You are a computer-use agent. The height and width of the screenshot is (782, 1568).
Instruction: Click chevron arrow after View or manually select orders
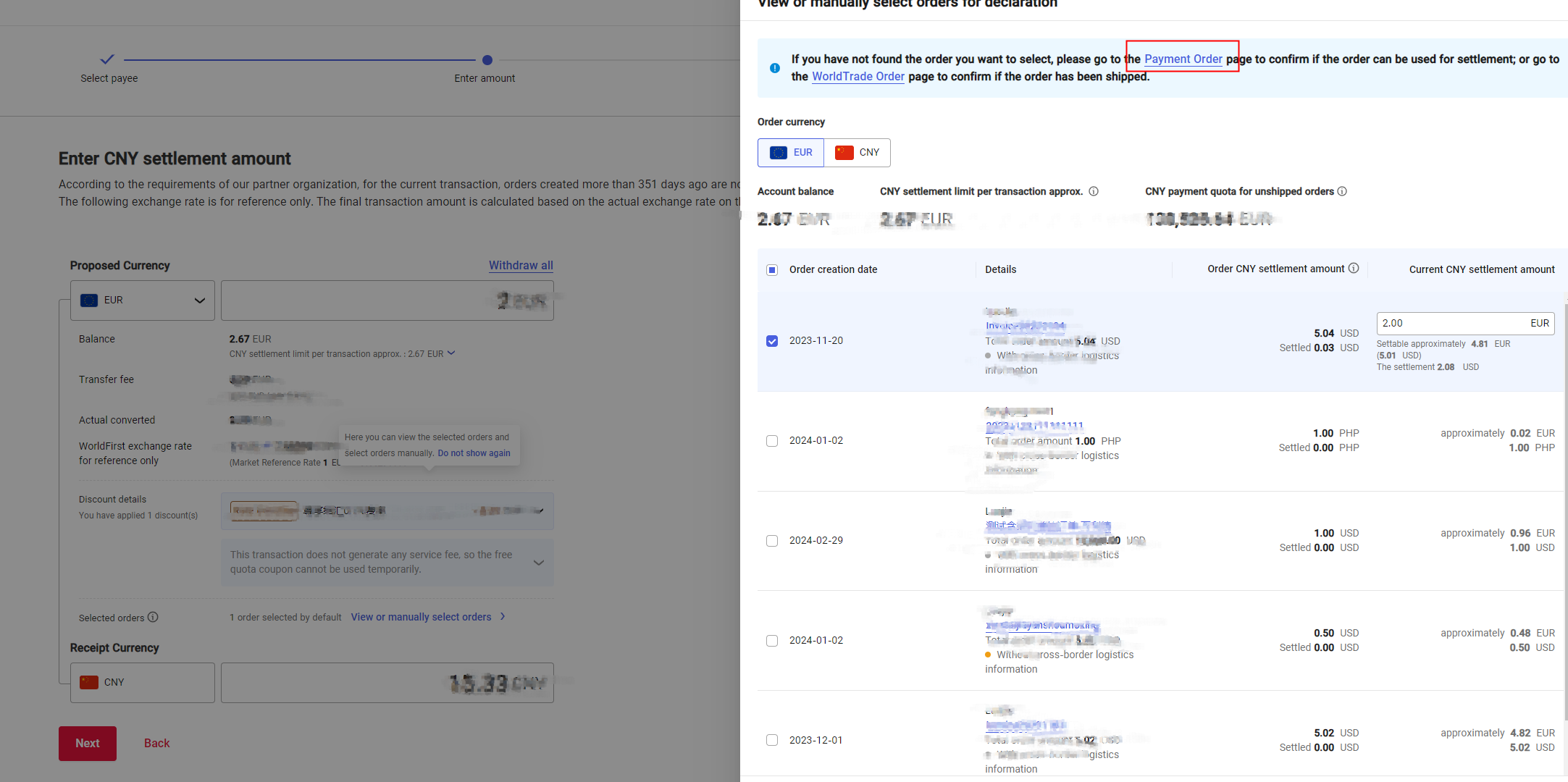pos(503,617)
